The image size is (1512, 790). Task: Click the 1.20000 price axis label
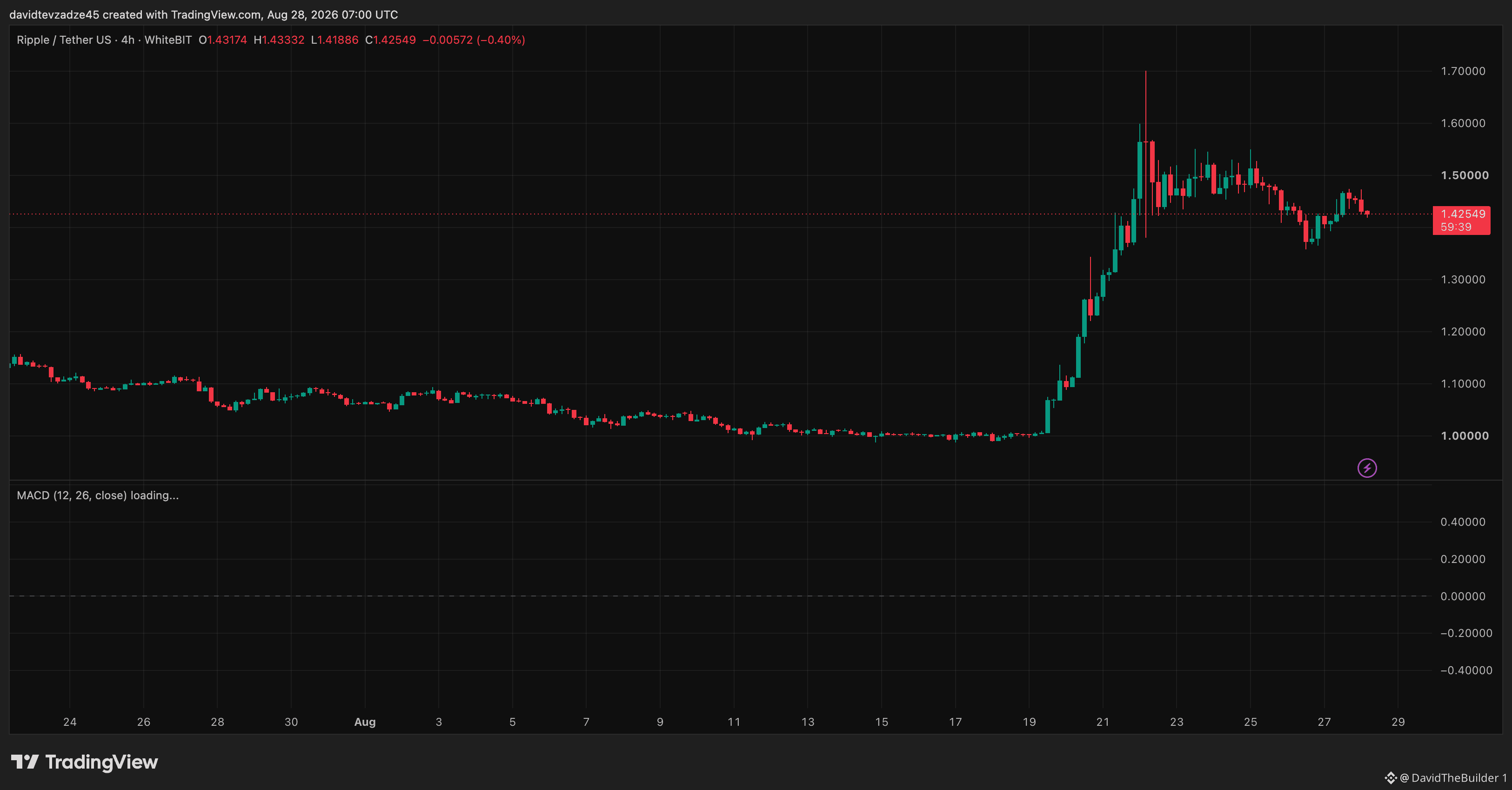click(x=1463, y=332)
